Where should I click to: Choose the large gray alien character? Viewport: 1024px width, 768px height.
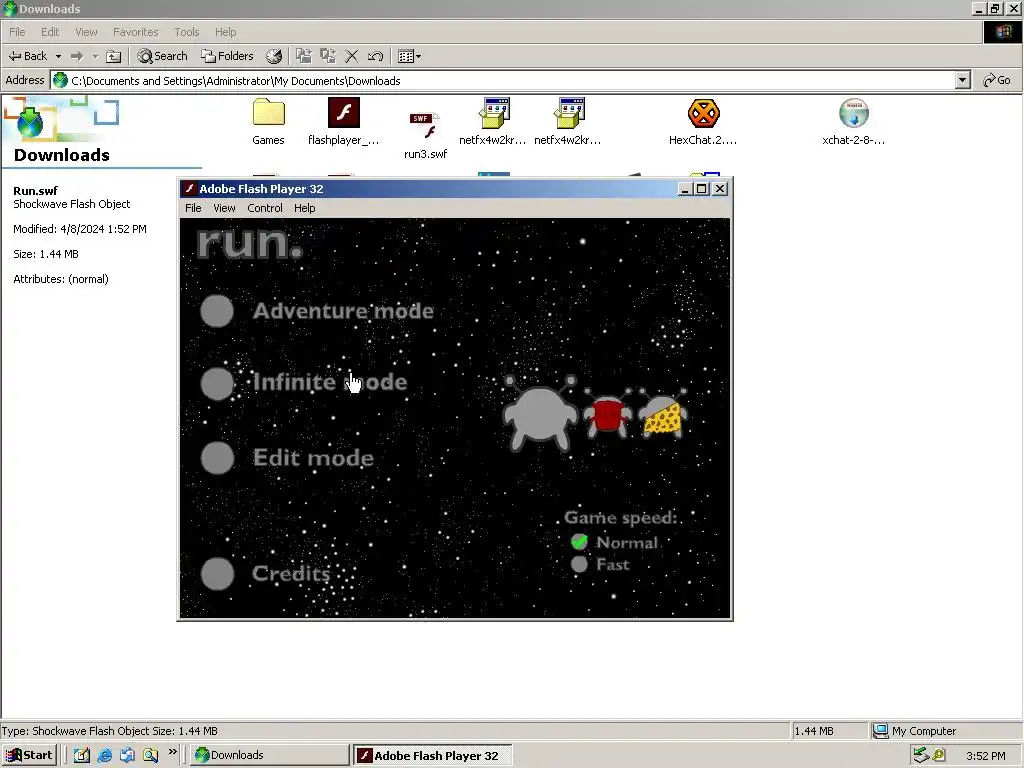[x=540, y=414]
